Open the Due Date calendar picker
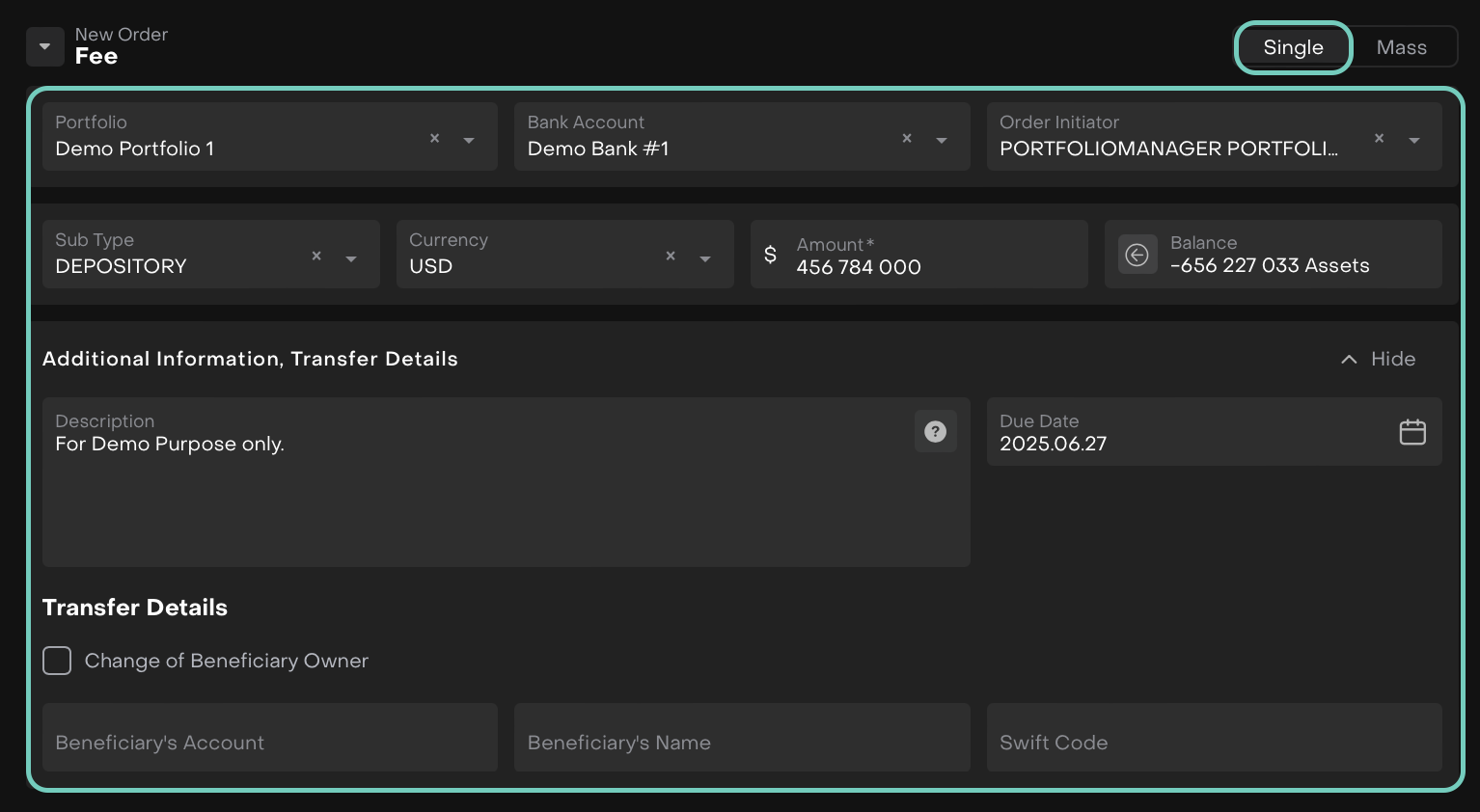The image size is (1480, 812). pos(1412,432)
